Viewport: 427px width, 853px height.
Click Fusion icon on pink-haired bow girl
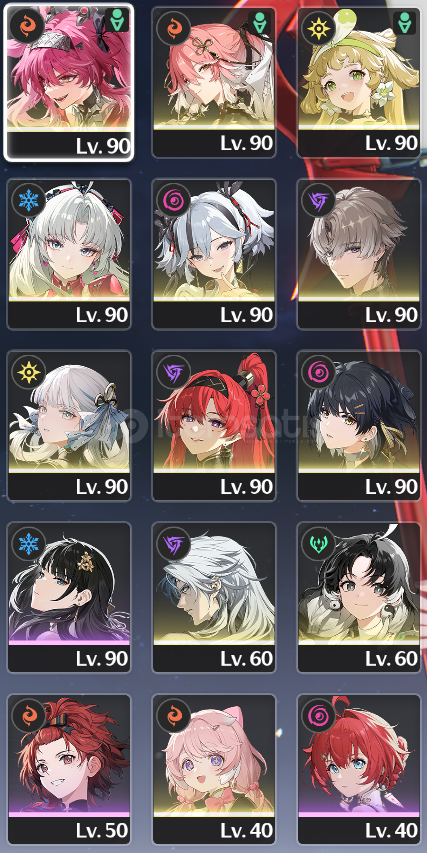click(x=173, y=715)
